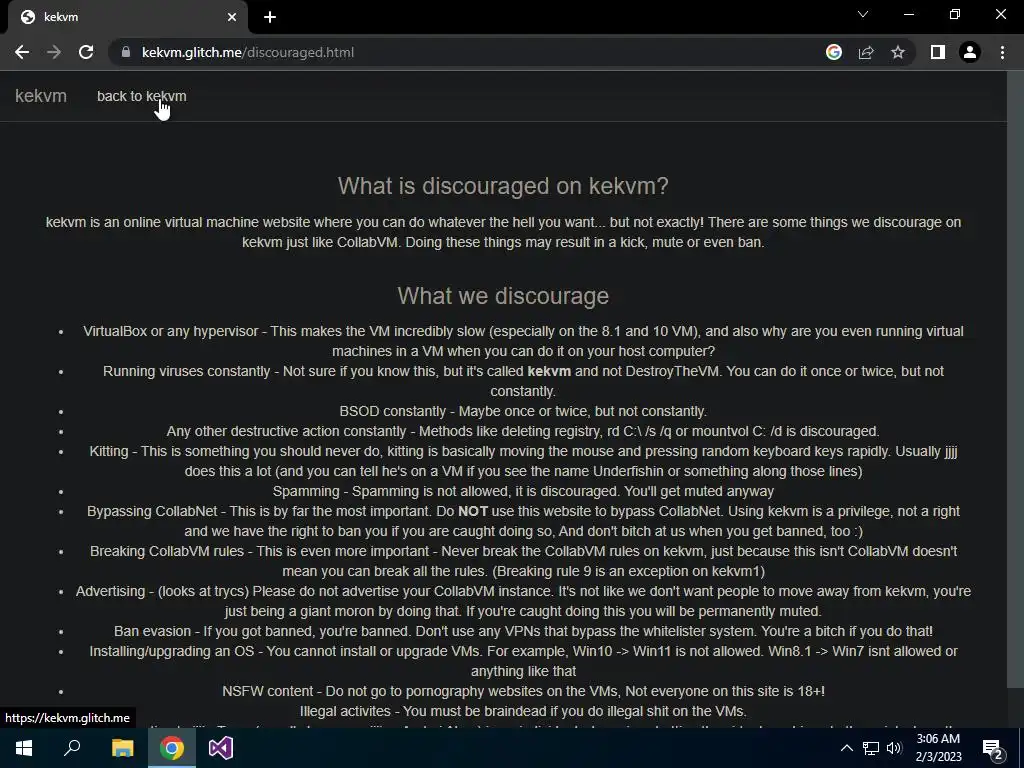Open a new browser tab

(x=270, y=17)
